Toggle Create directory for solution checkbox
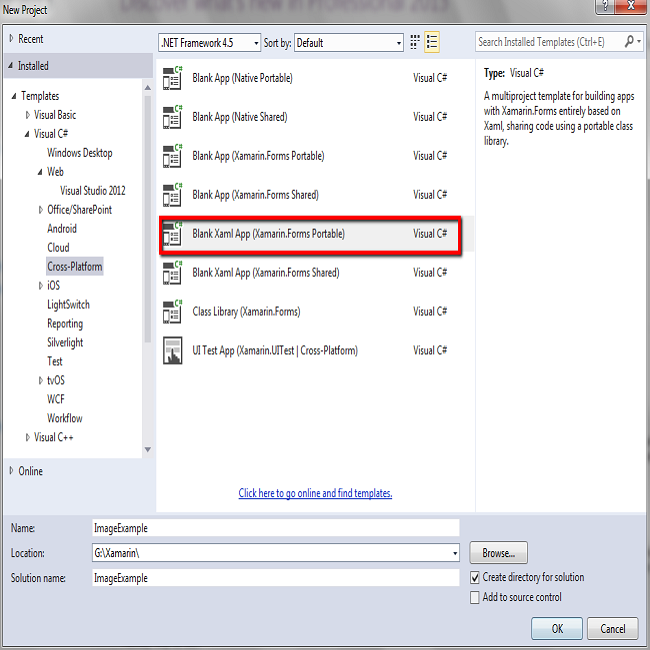Viewport: 650px width, 650px height. pyautogui.click(x=475, y=577)
